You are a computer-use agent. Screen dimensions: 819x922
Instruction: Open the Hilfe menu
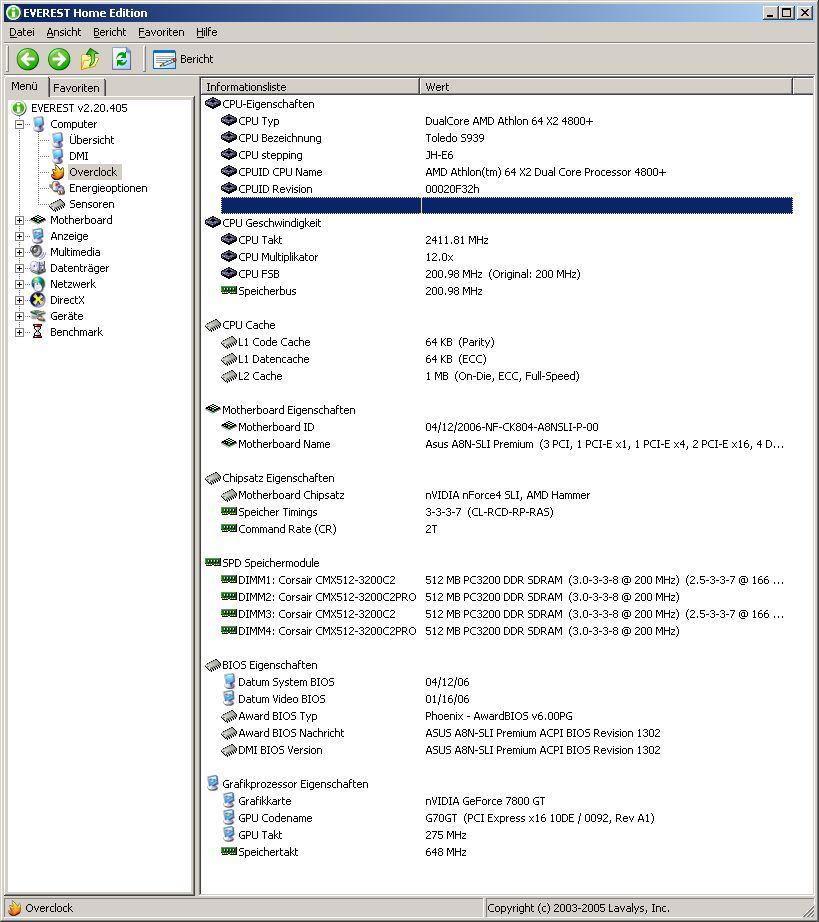[206, 32]
